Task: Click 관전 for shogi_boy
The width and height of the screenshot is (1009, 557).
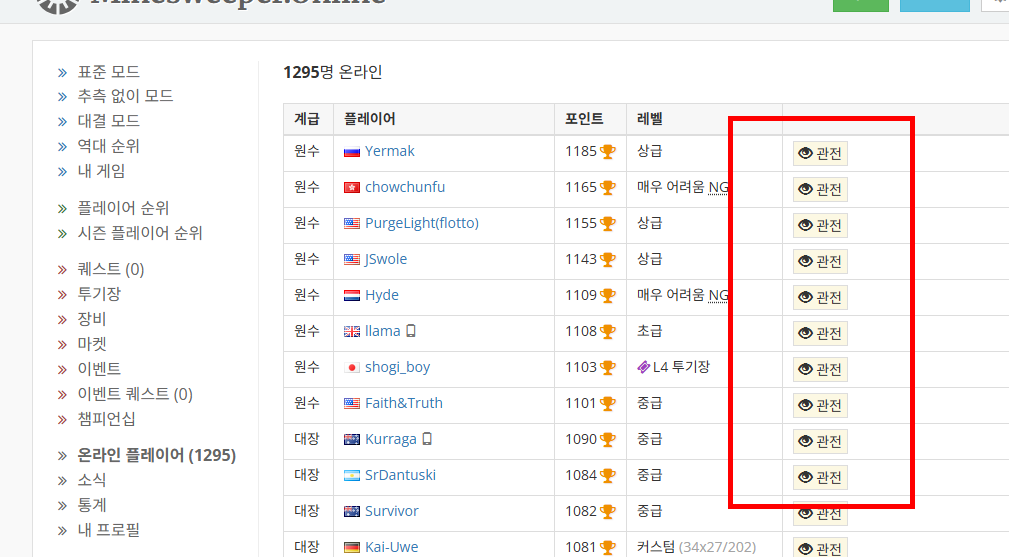Action: click(x=820, y=369)
